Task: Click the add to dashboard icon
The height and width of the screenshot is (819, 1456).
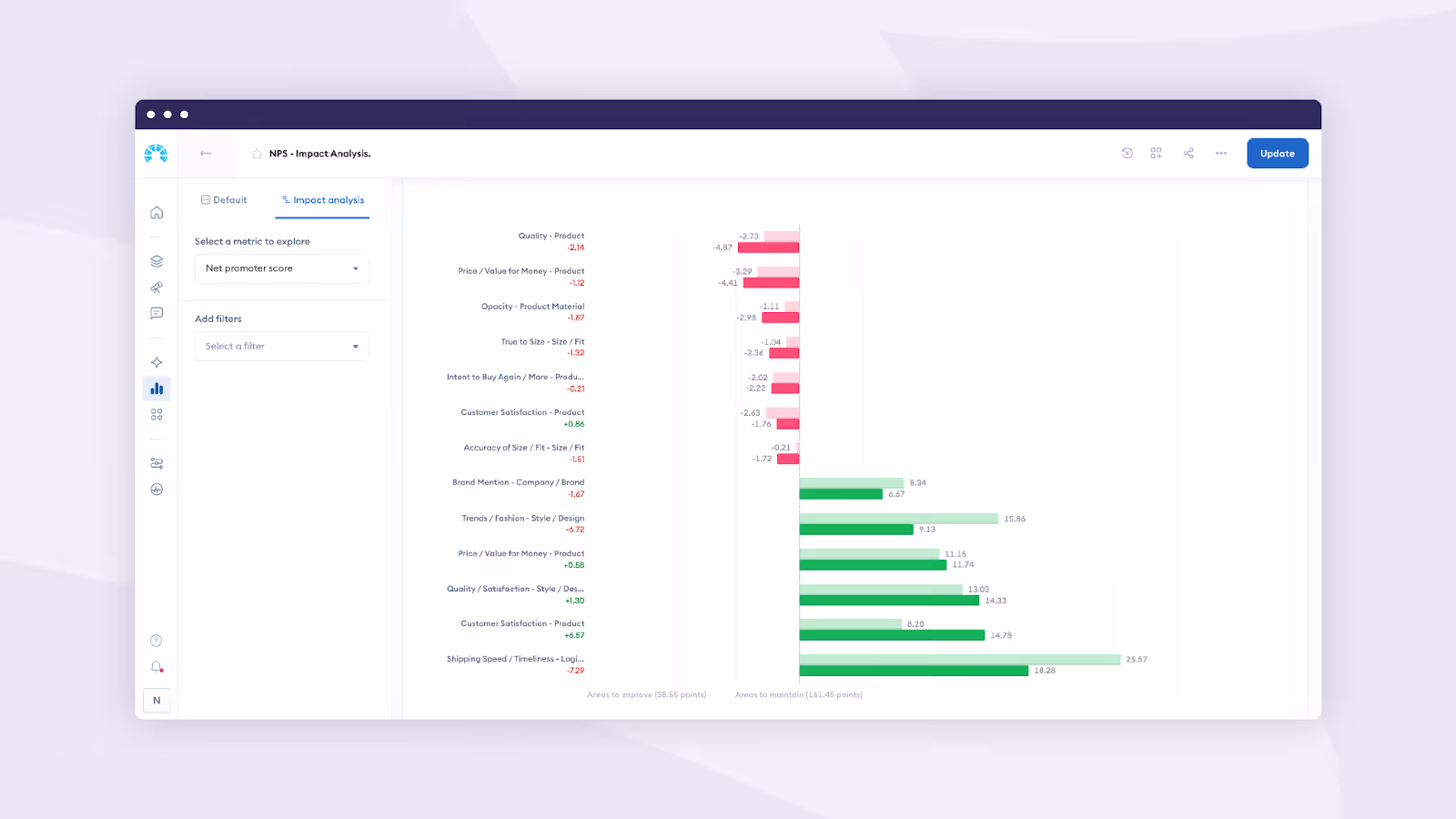Action: click(1156, 153)
